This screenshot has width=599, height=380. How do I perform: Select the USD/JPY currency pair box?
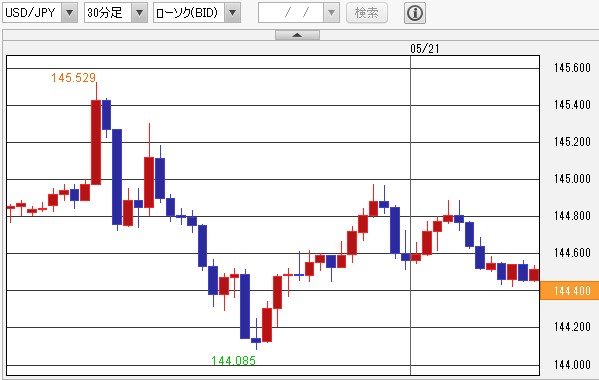click(x=32, y=13)
